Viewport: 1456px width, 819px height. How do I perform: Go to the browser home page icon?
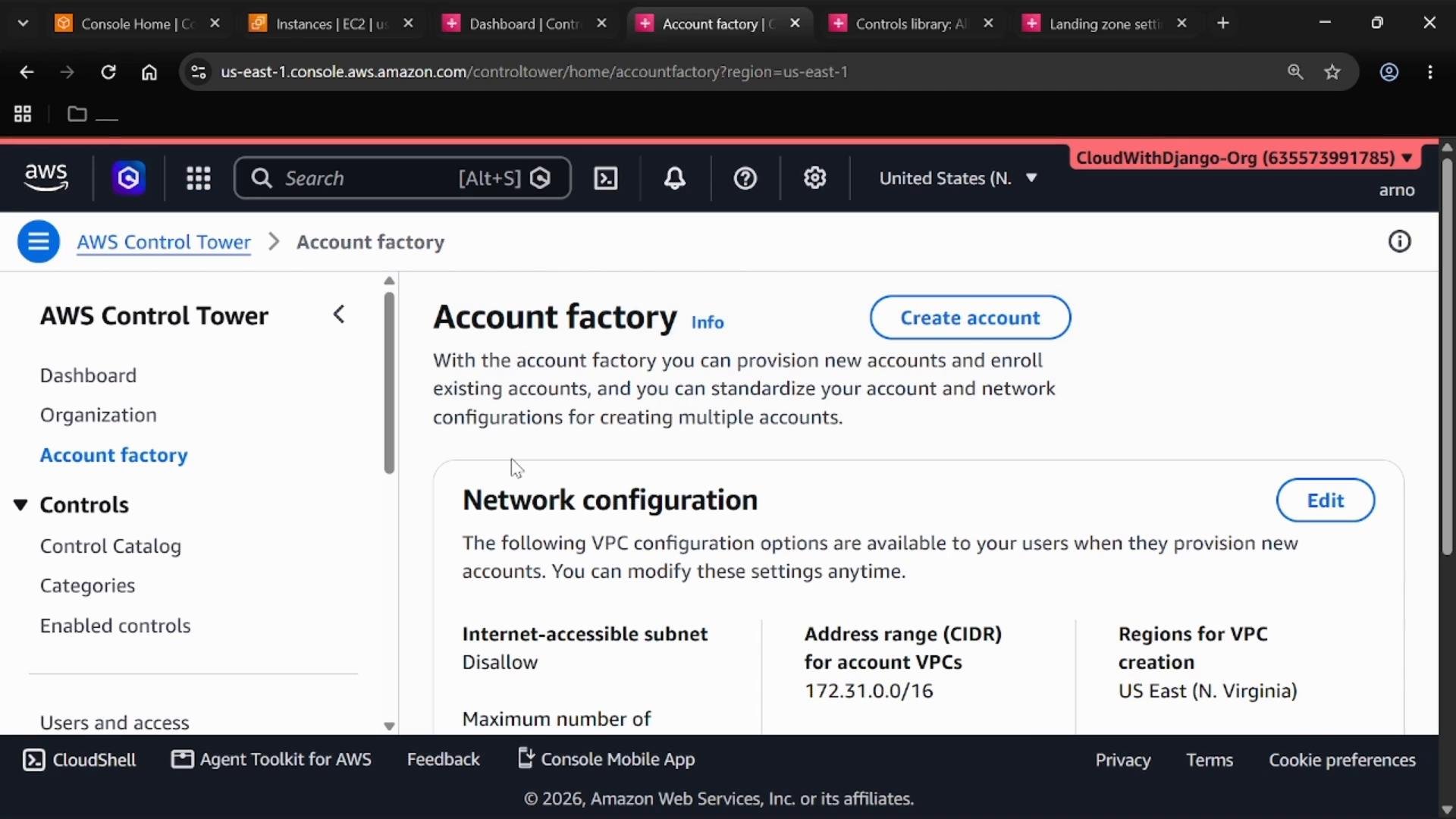[x=149, y=72]
